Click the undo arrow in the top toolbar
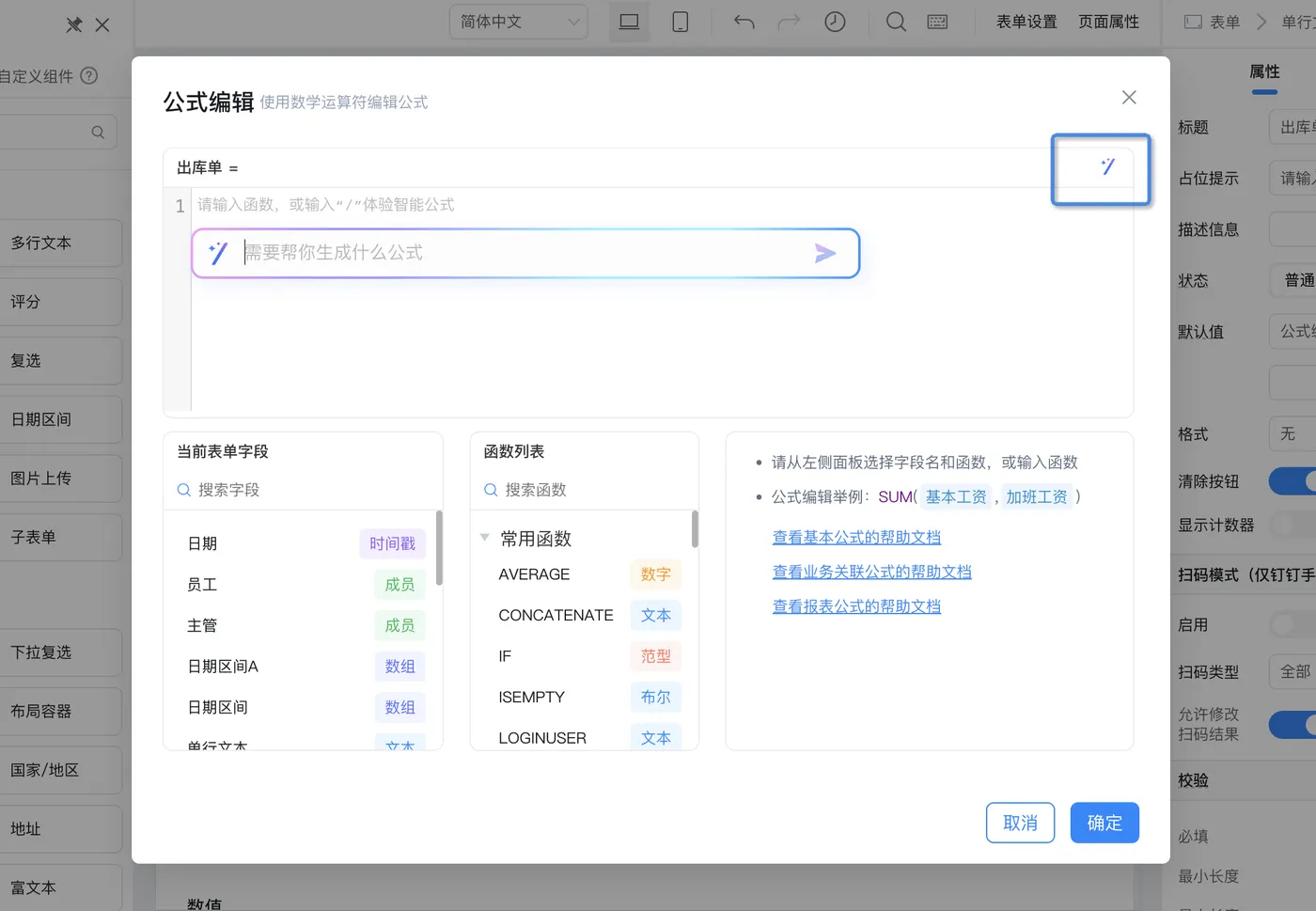The width and height of the screenshot is (1316, 911). (744, 22)
